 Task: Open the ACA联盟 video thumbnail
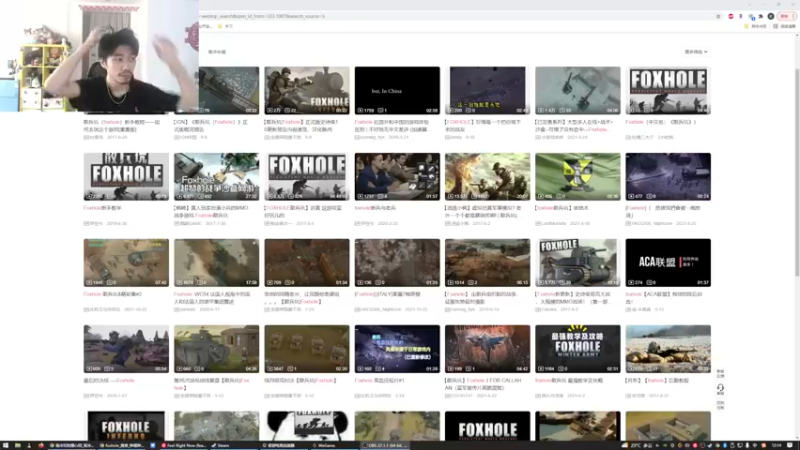[x=668, y=262]
